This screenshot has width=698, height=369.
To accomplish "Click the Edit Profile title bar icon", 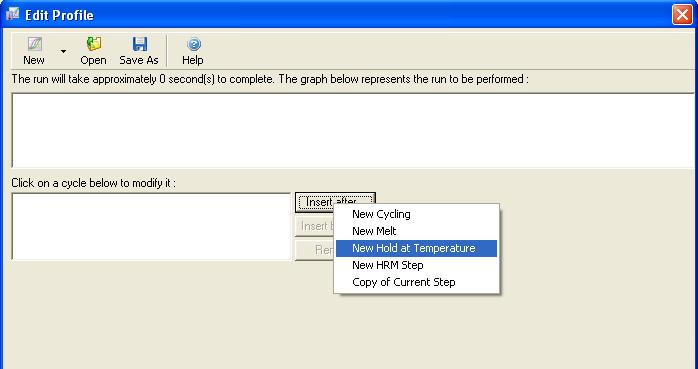I will 12,15.
